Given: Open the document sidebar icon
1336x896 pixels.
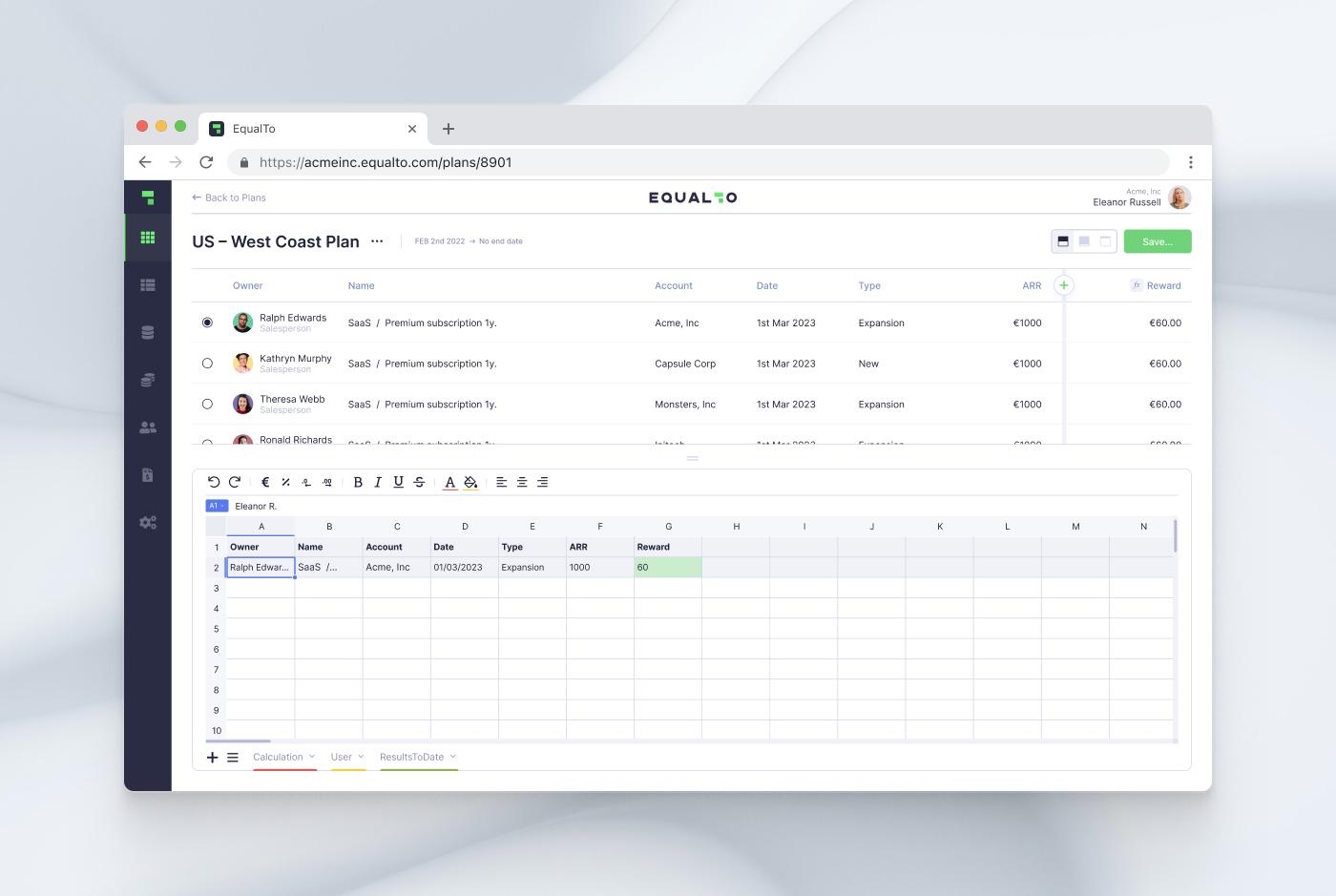Looking at the screenshot, I should [148, 475].
